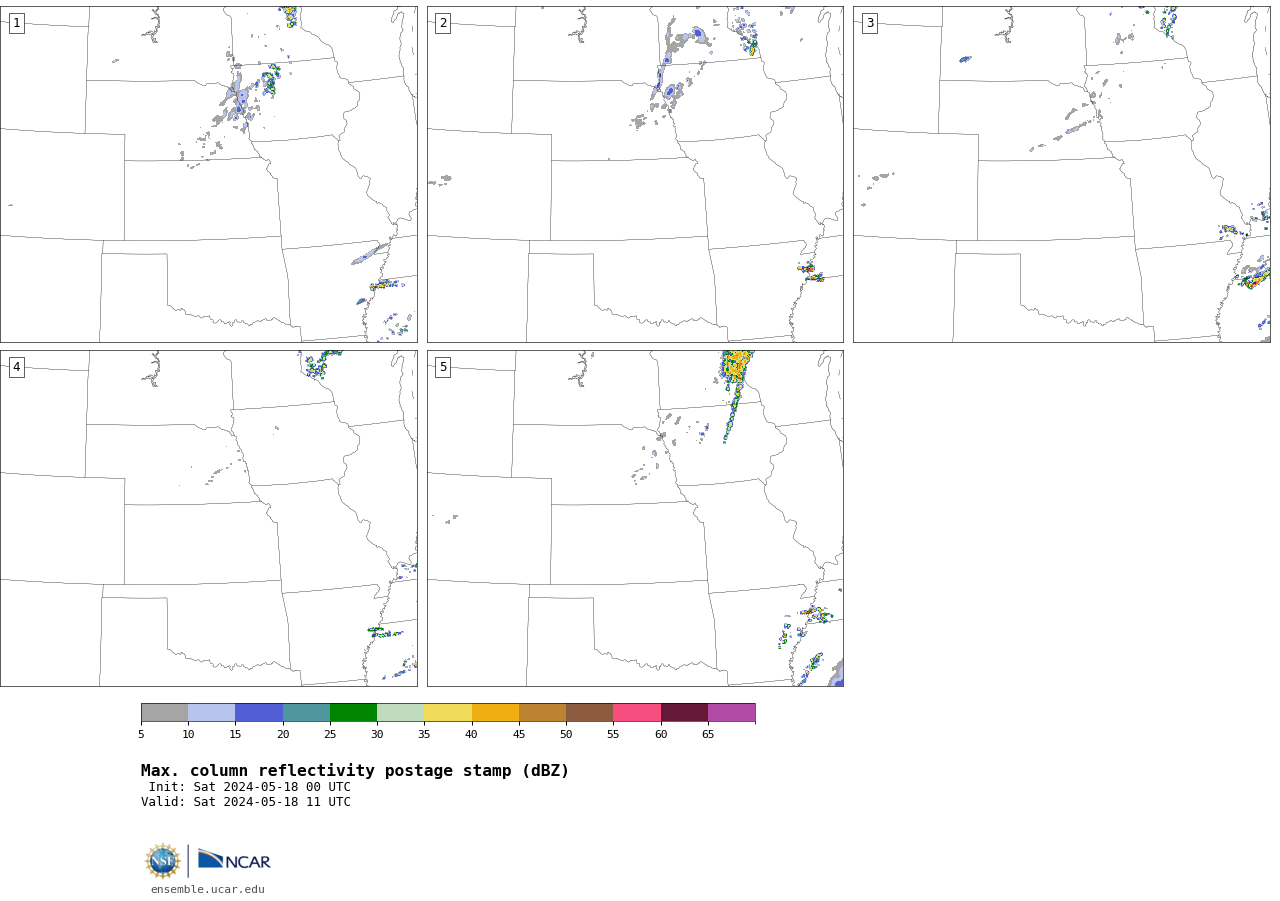Click the colorbar tick label 50
The height and width of the screenshot is (901, 1280).
[x=566, y=735]
